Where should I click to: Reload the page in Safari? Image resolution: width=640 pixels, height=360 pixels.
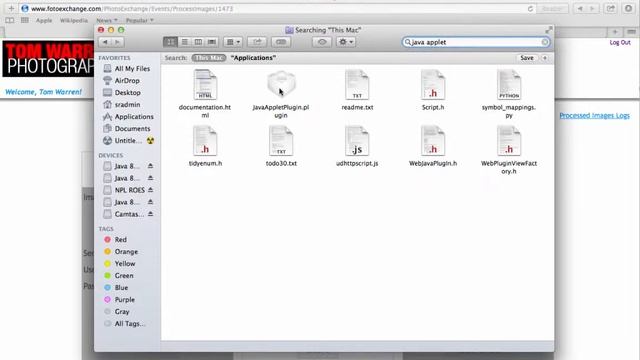530,9
